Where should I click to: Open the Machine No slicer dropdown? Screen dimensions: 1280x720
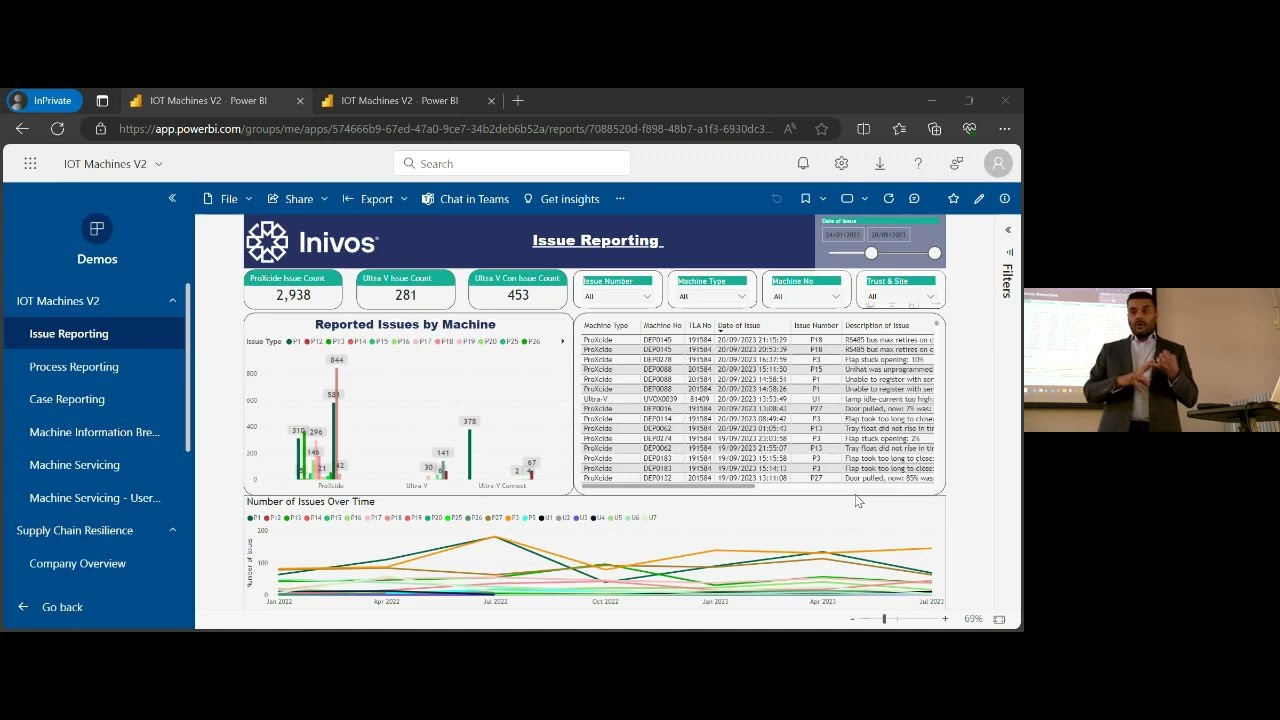[x=806, y=296]
